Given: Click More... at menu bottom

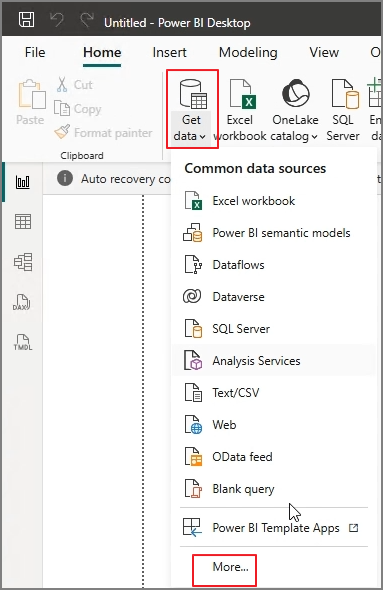Looking at the screenshot, I should pos(230,567).
